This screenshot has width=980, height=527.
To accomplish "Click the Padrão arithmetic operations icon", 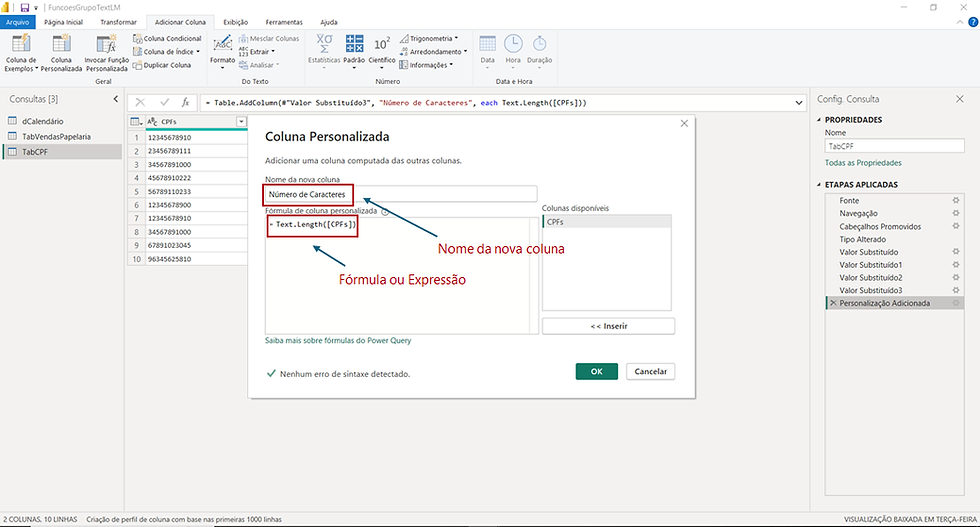I will point(354,44).
